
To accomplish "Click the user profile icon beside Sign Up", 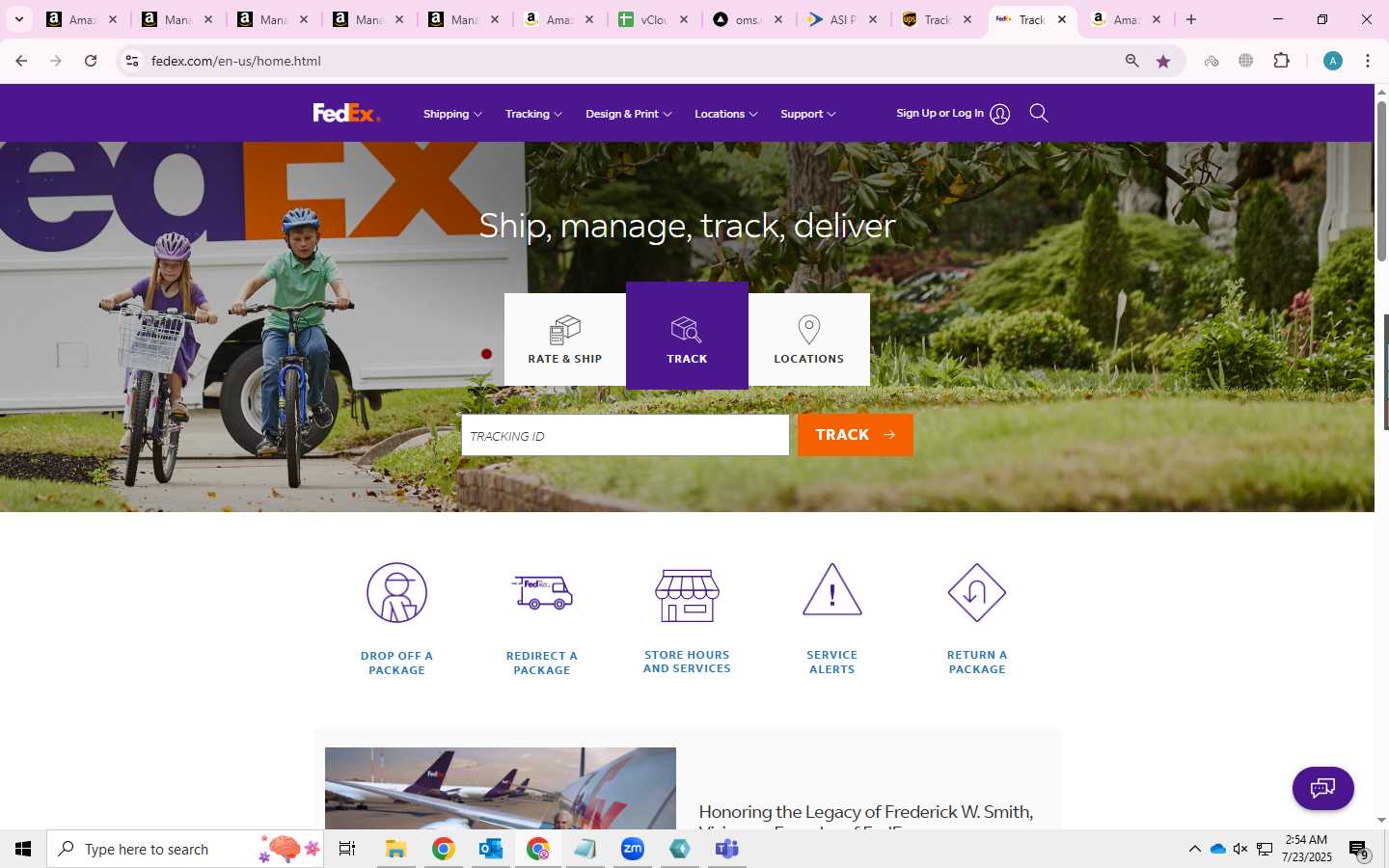I will 1000,114.
